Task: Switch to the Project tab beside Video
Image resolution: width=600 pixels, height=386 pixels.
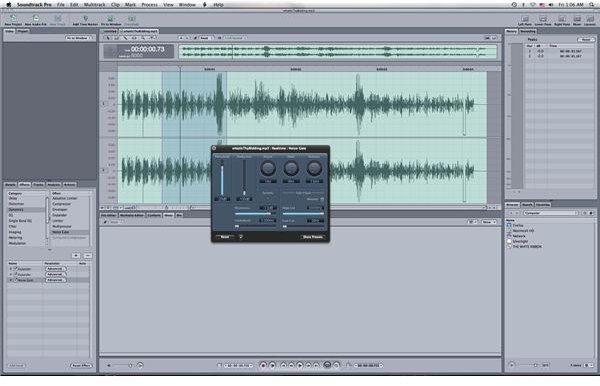Action: (23, 31)
